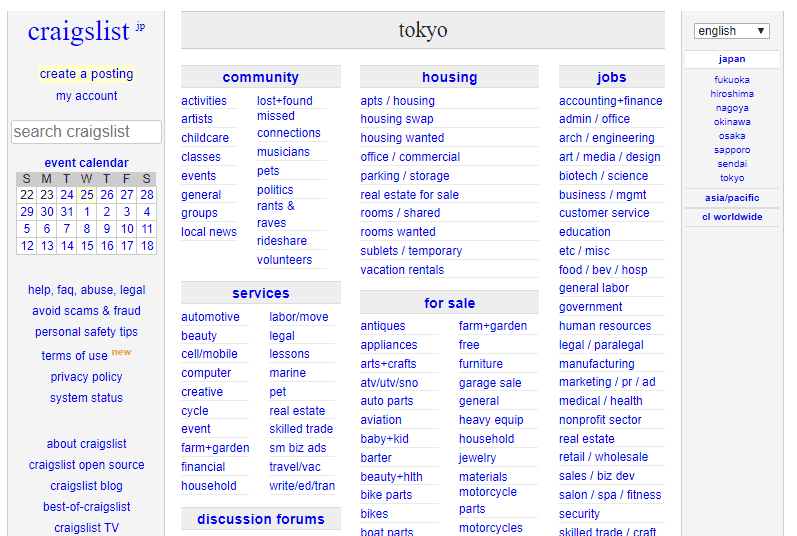Open the for sale section header
The height and width of the screenshot is (536, 797).
pyautogui.click(x=449, y=303)
